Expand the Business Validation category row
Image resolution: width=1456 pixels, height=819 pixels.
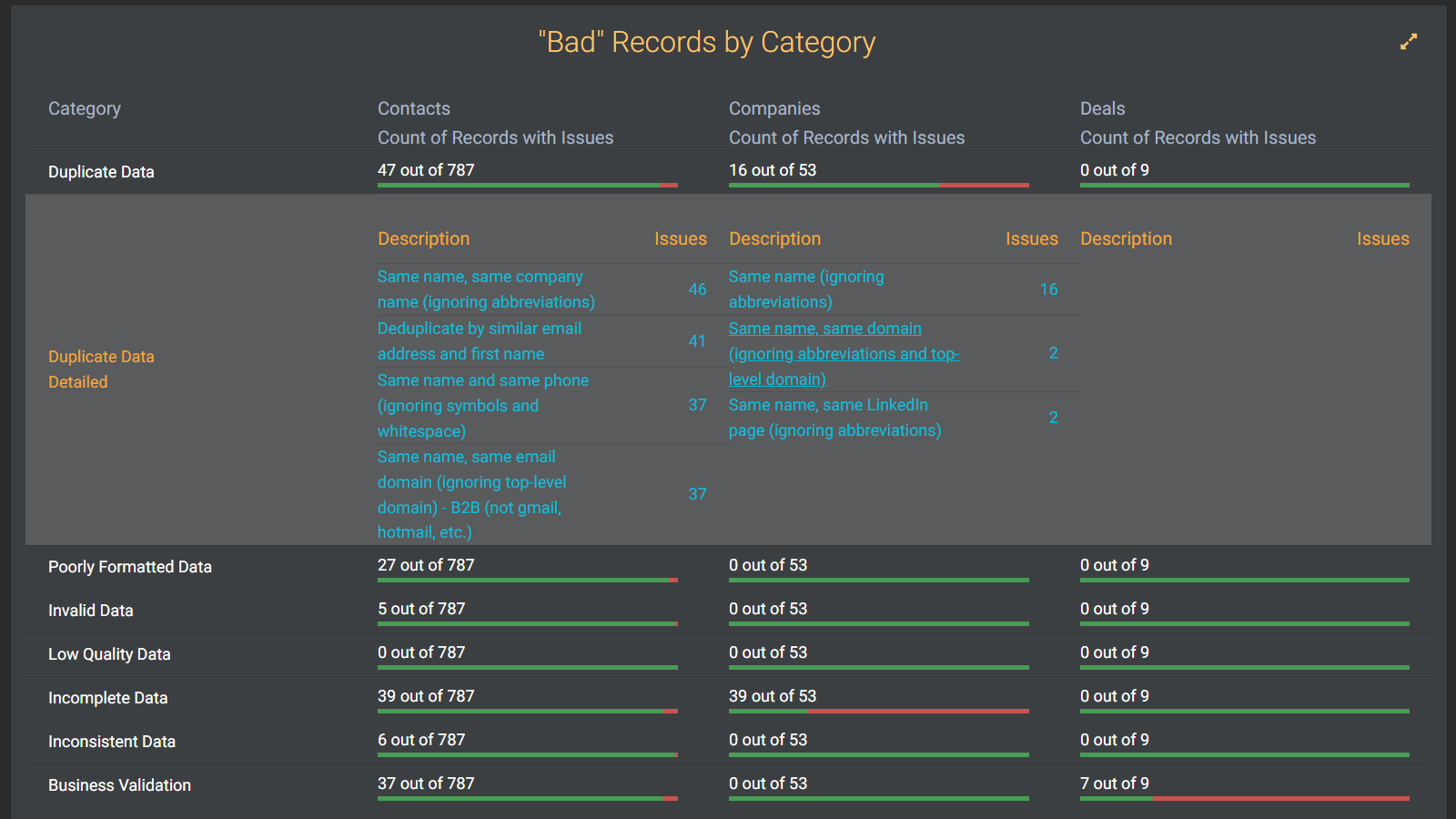(119, 784)
